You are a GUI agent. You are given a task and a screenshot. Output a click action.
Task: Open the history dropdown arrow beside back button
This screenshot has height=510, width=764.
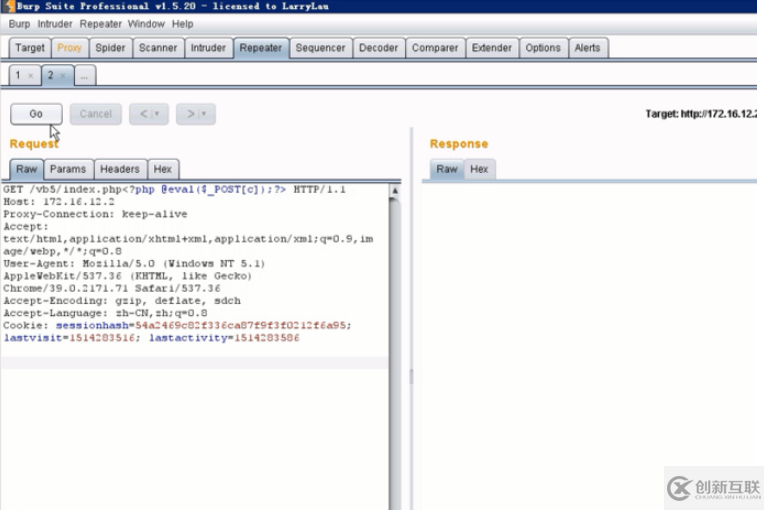point(157,114)
